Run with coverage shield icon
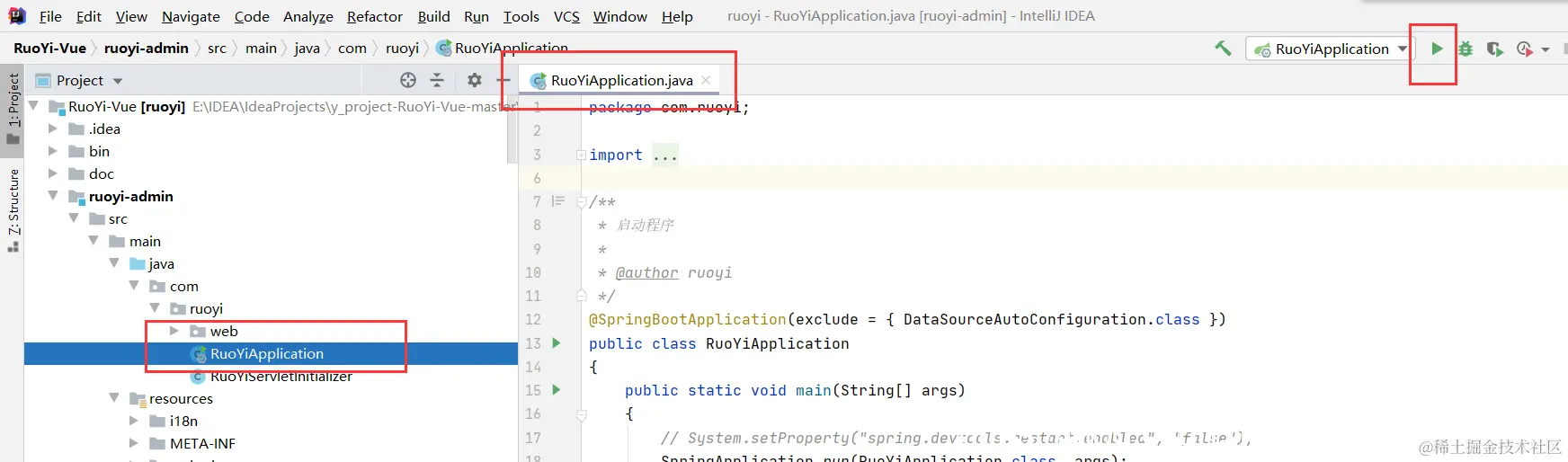Screen dimensions: 1568x462 coord(1494,49)
